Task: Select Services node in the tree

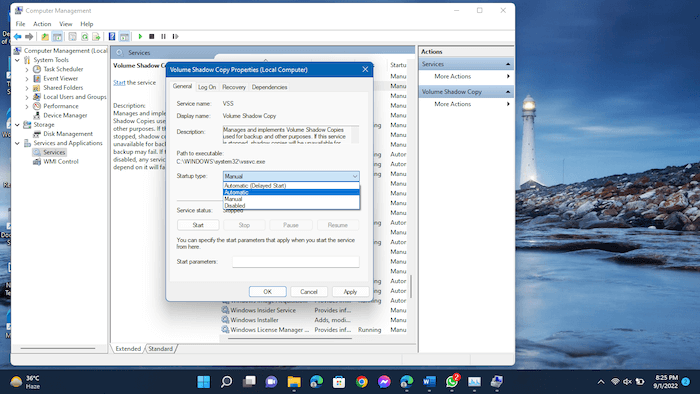Action: [x=54, y=153]
